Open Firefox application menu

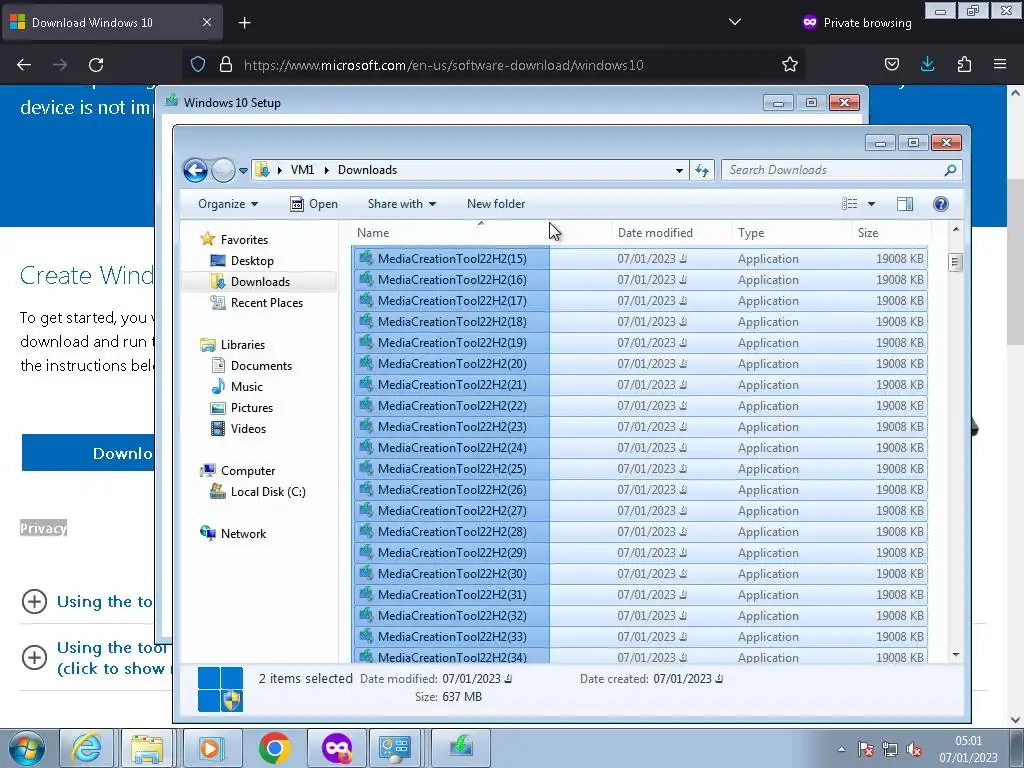pos(1000,65)
